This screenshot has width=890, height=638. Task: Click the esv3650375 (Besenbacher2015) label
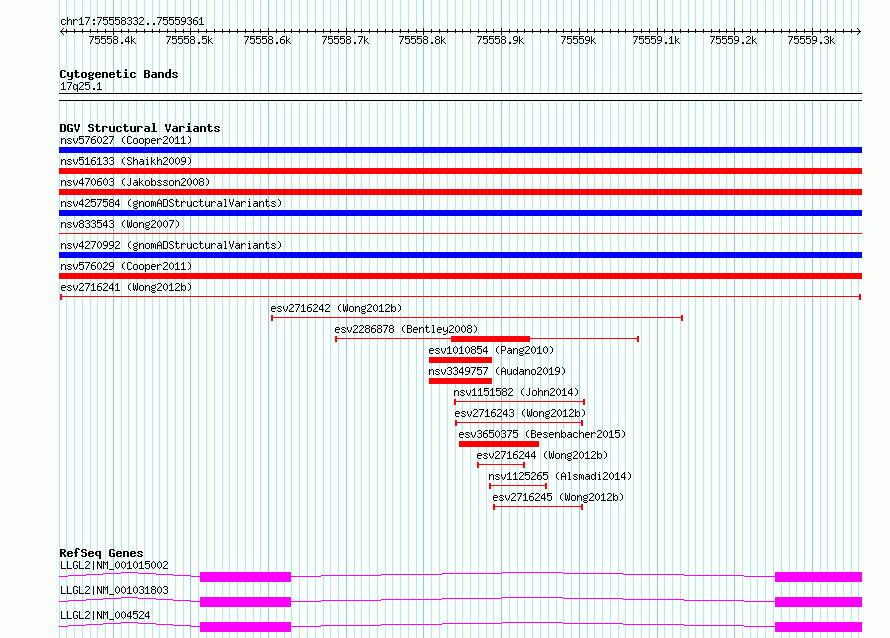click(x=542, y=434)
